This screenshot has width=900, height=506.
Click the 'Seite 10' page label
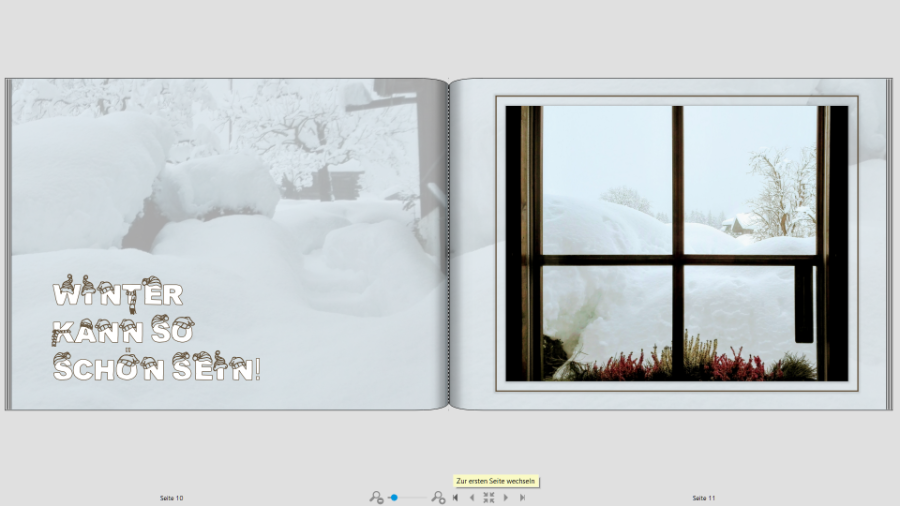click(172, 498)
